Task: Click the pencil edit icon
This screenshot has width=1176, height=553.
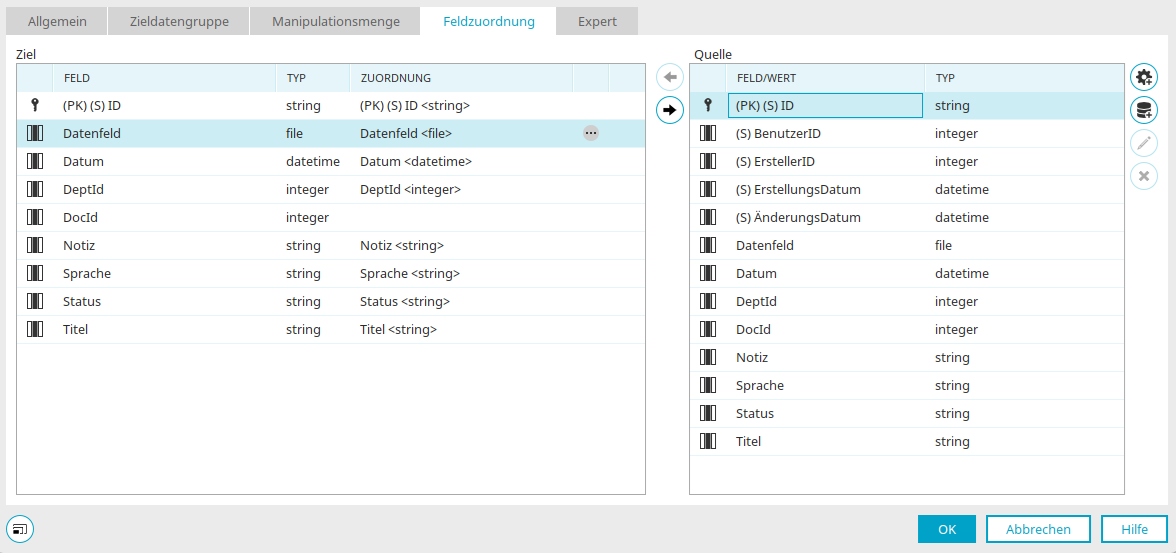Action: click(1144, 143)
